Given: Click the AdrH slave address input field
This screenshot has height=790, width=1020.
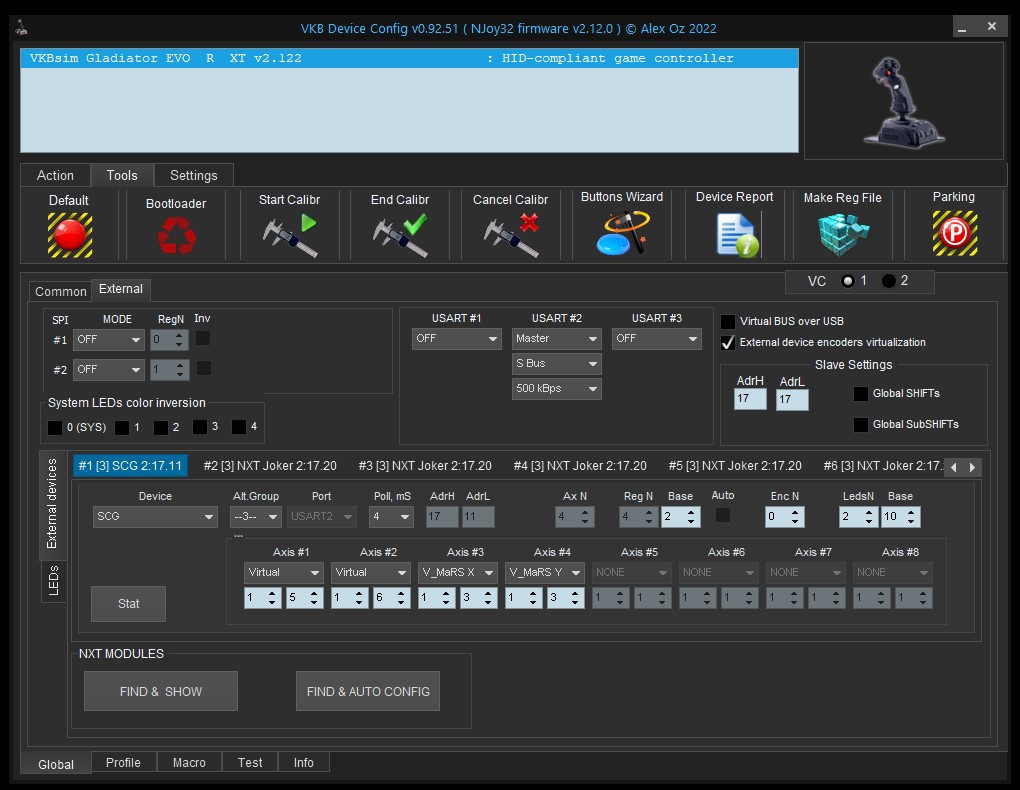Looking at the screenshot, I should (x=750, y=399).
